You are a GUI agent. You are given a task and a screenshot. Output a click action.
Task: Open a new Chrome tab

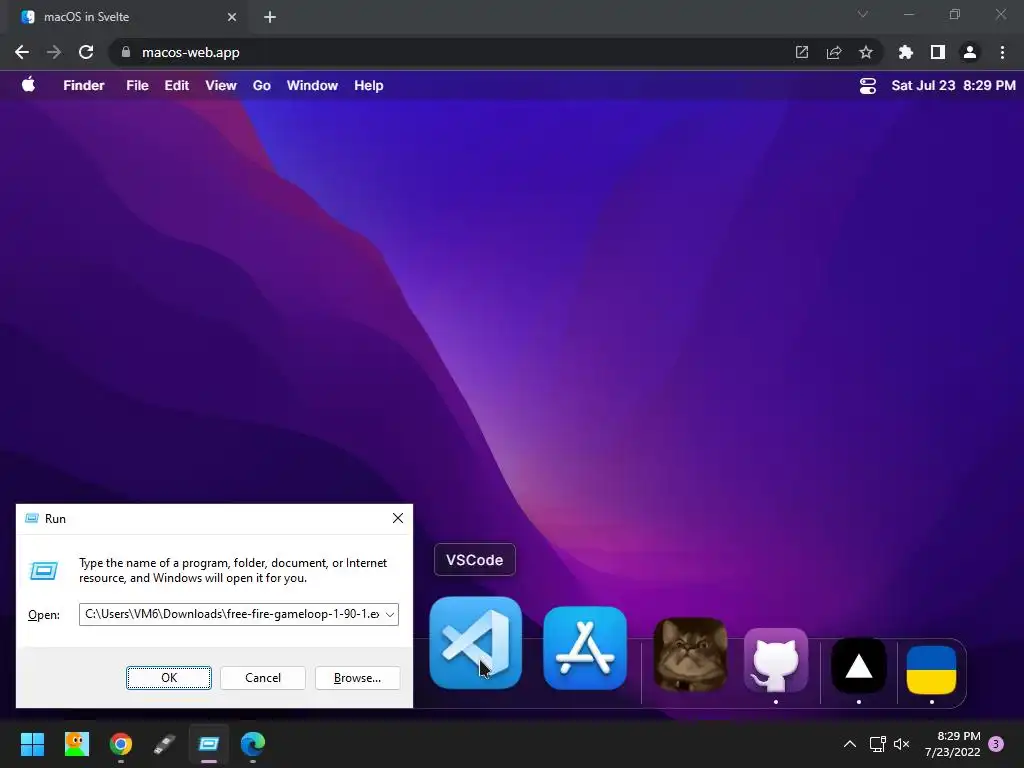pos(270,17)
